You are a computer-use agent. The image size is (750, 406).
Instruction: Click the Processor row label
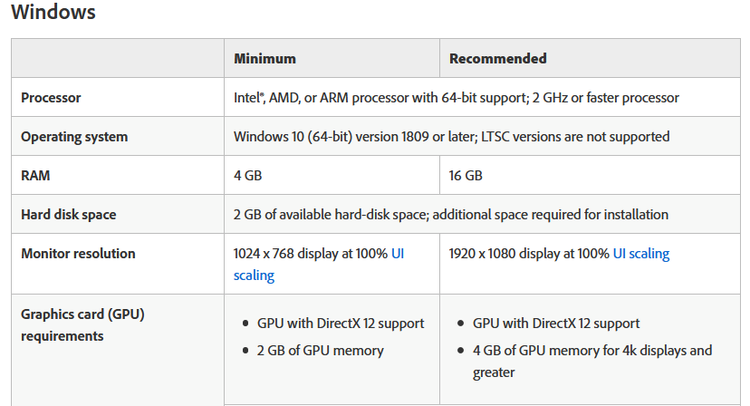tap(51, 98)
